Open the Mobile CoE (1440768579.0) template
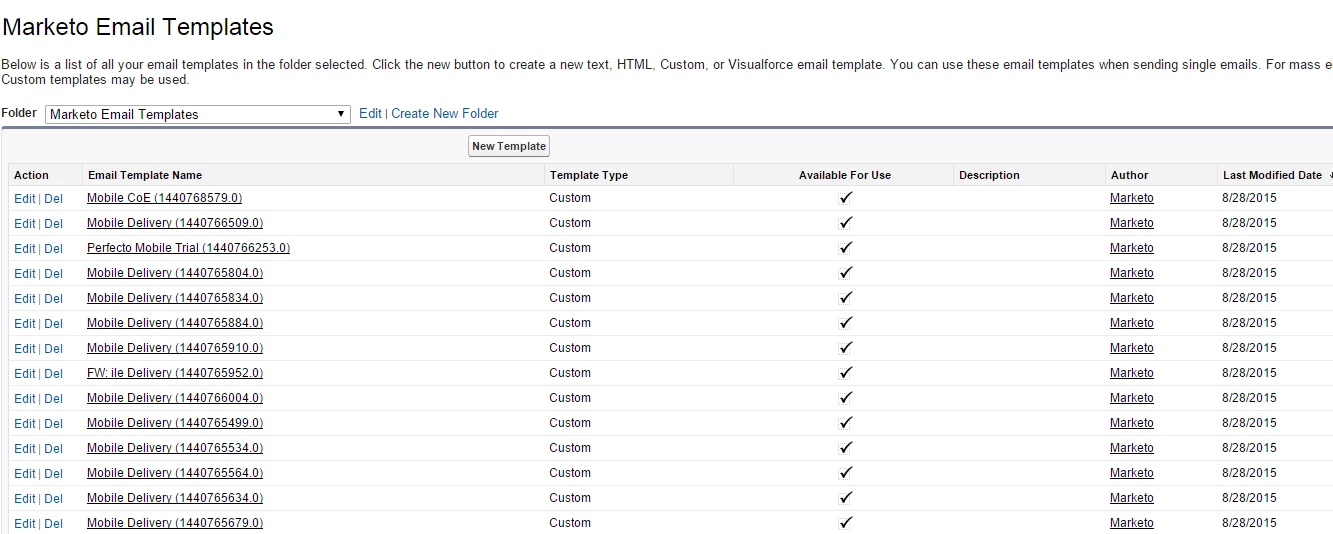Image resolution: width=1333 pixels, height=534 pixels. pos(164,198)
